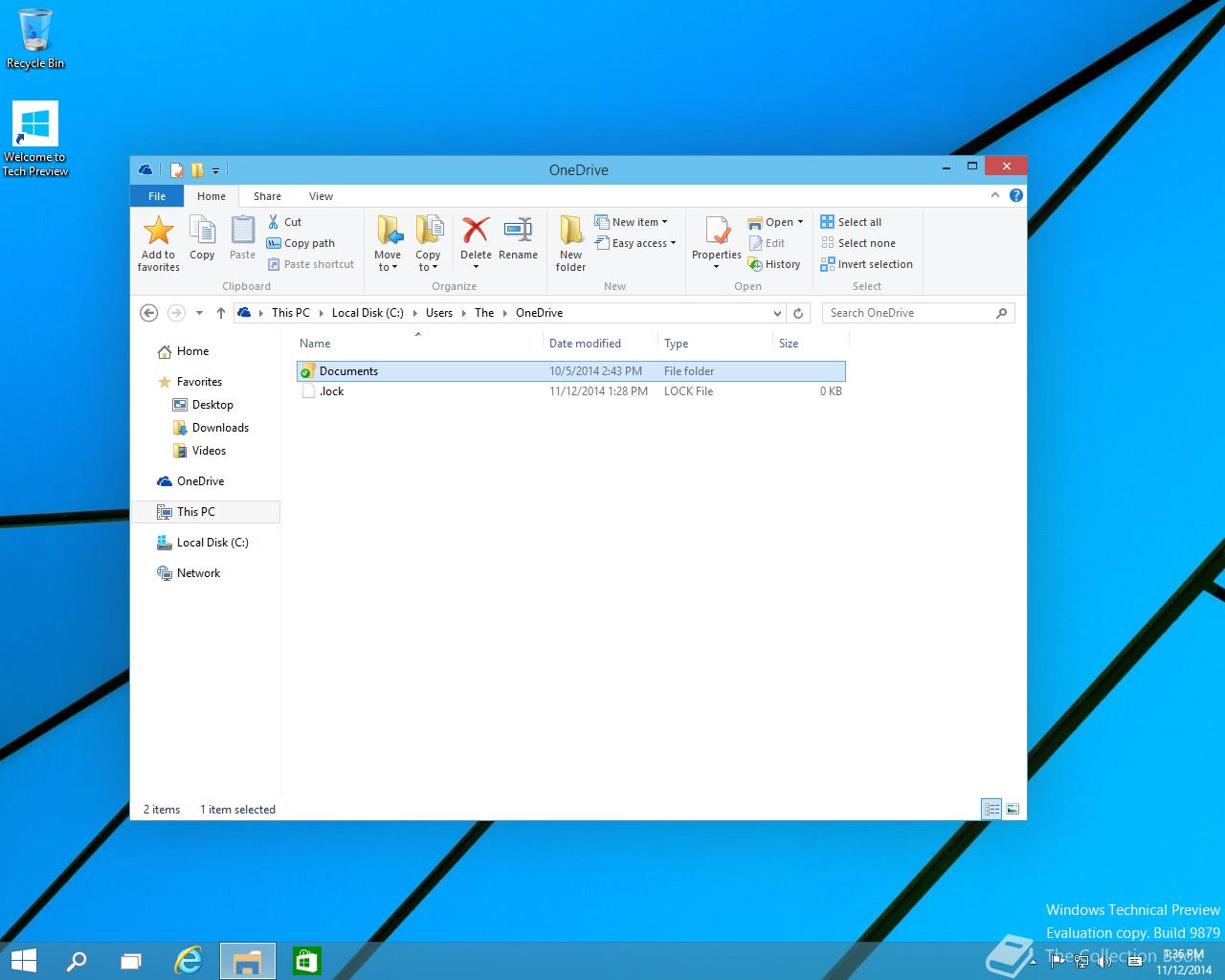Screen dimensions: 1225x980
Task: Click Select all in ribbon
Action: (x=851, y=222)
